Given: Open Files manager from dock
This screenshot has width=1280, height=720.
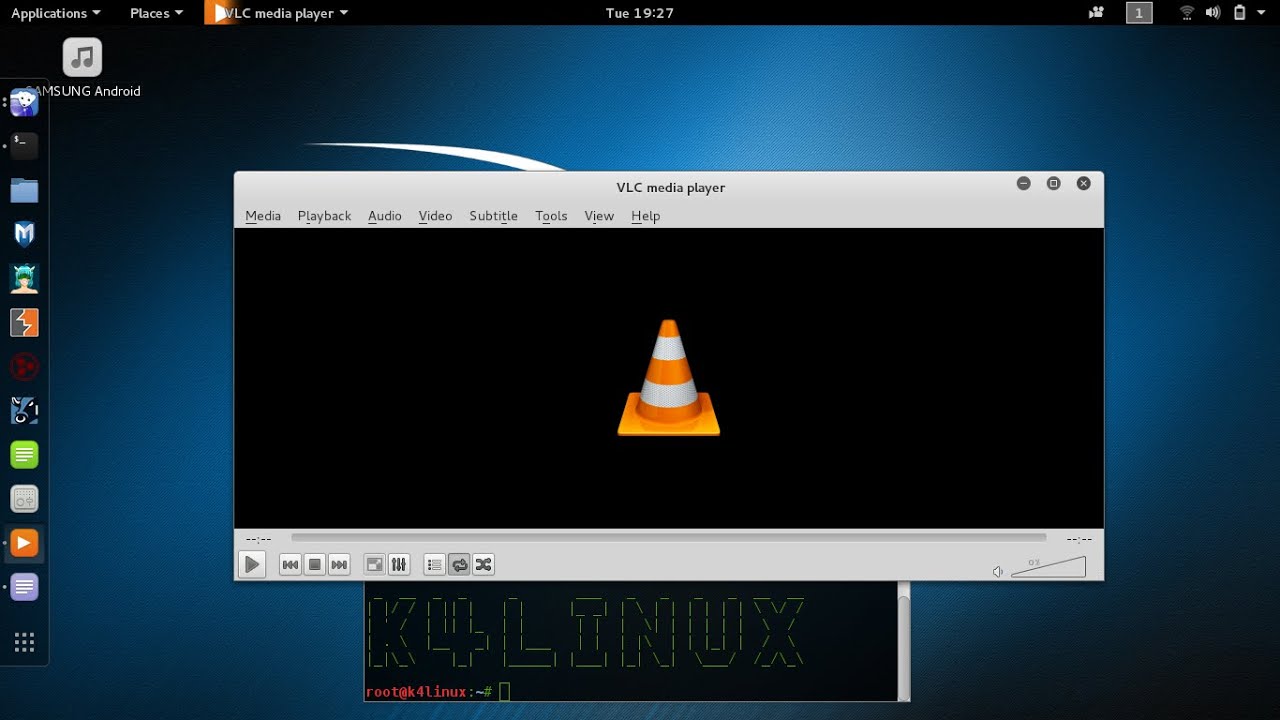Looking at the screenshot, I should point(24,190).
